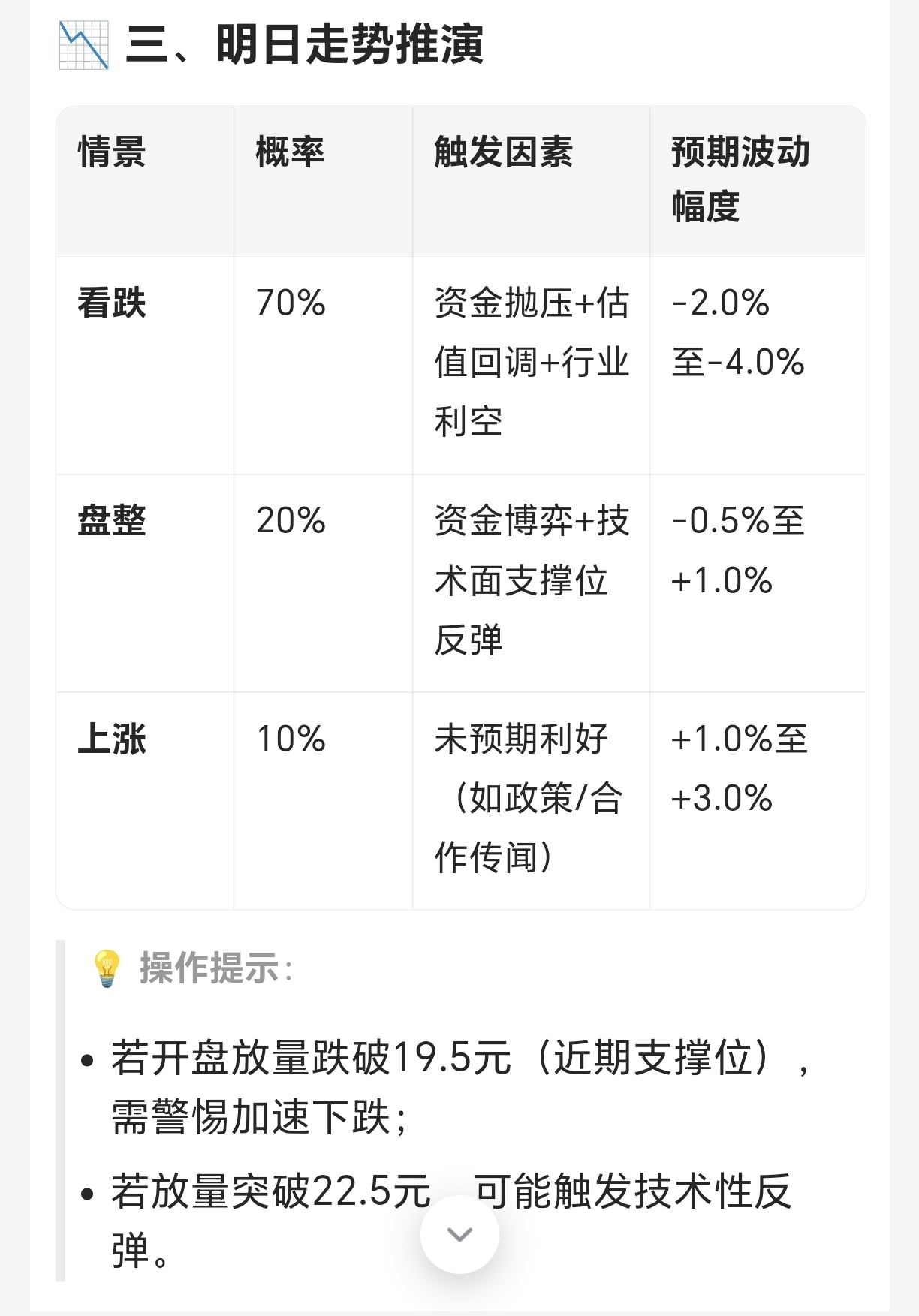Tap the scroll-down chevron floating button
Screen dimensions: 919x1316
459,1234
